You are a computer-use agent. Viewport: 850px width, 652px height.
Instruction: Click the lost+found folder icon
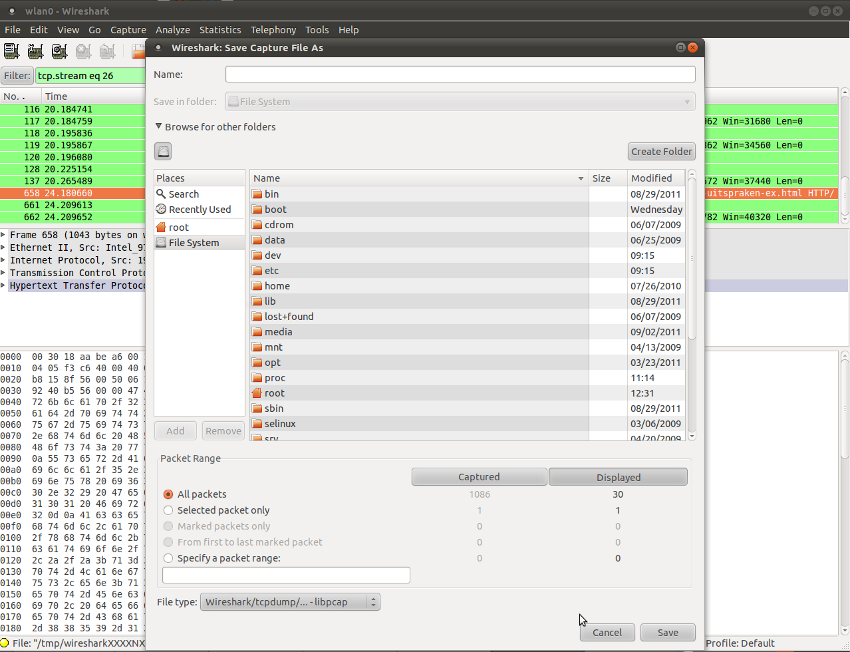point(257,317)
